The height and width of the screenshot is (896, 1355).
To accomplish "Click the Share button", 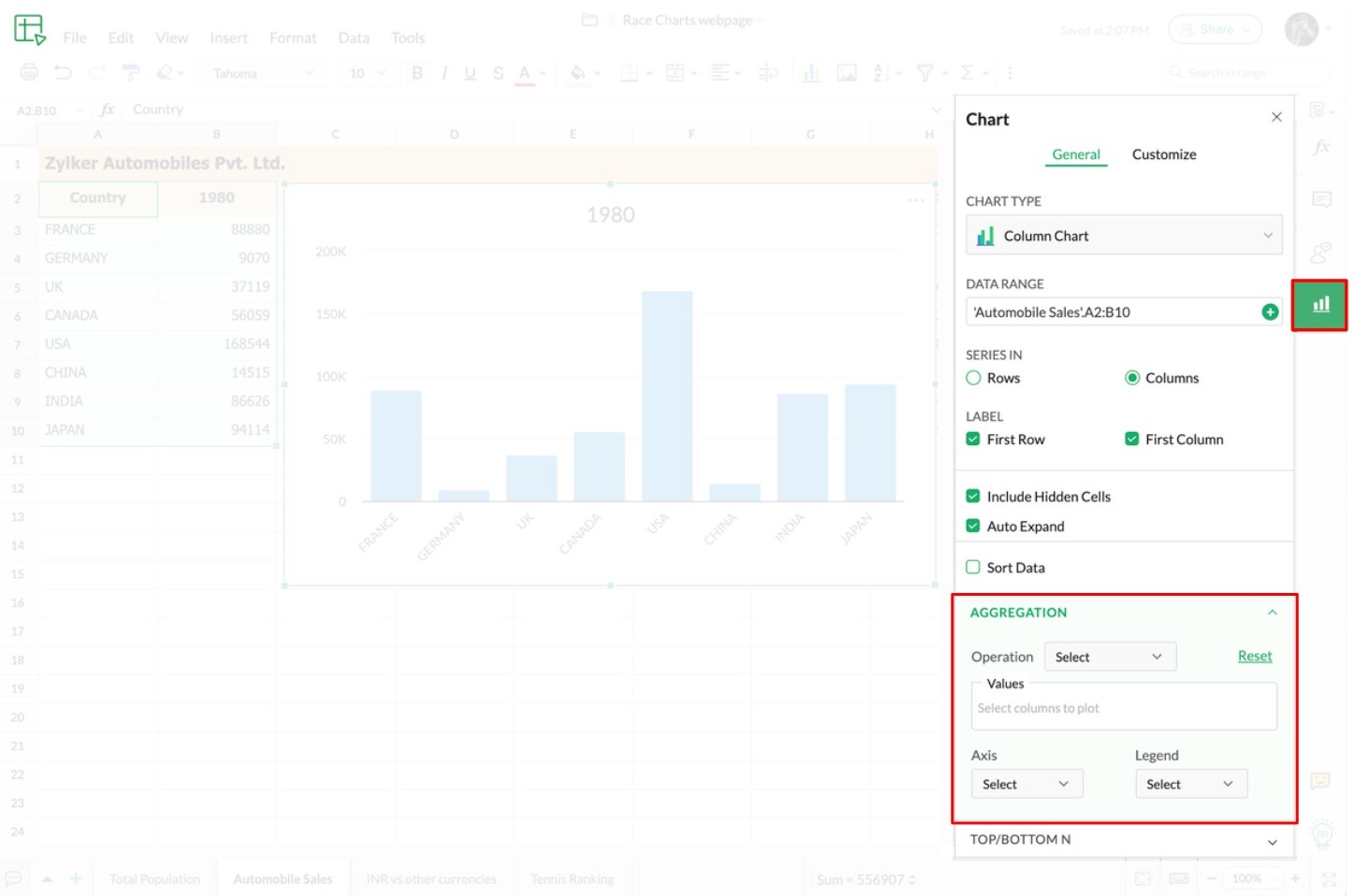I will click(x=1214, y=30).
